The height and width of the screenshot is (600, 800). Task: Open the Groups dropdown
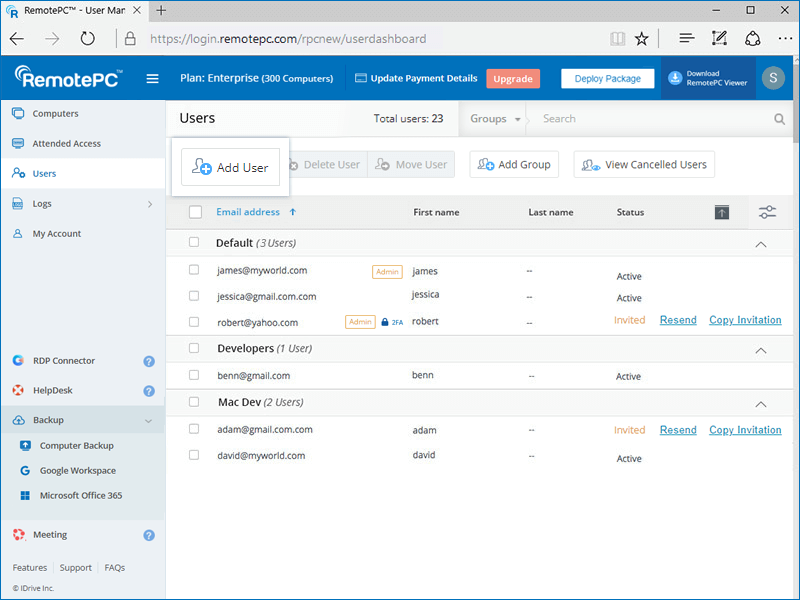click(495, 119)
